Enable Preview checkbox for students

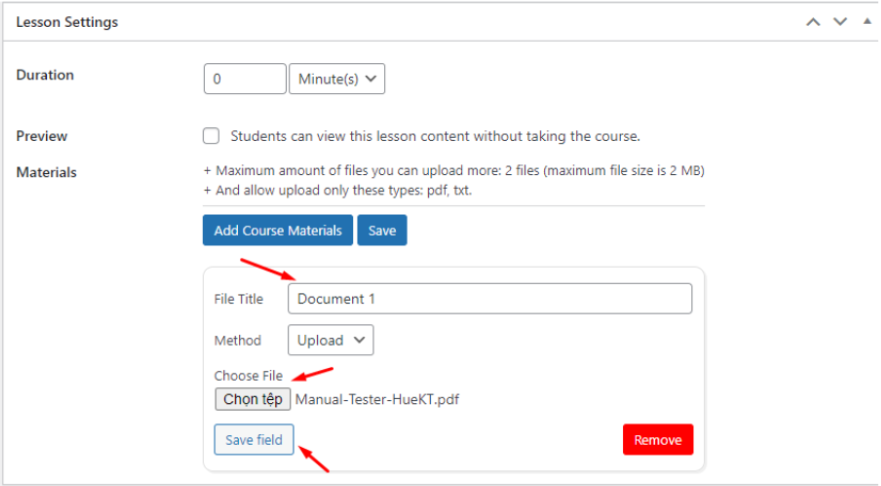[x=211, y=136]
